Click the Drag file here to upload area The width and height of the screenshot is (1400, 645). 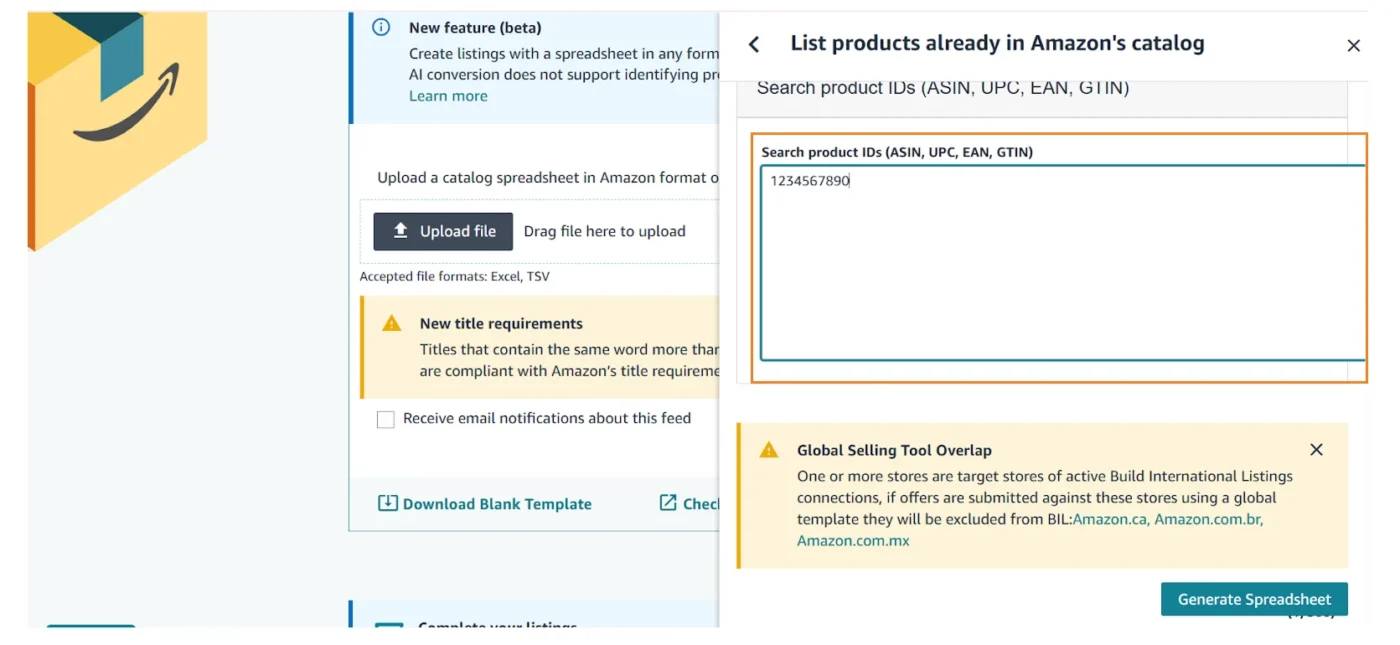[606, 231]
